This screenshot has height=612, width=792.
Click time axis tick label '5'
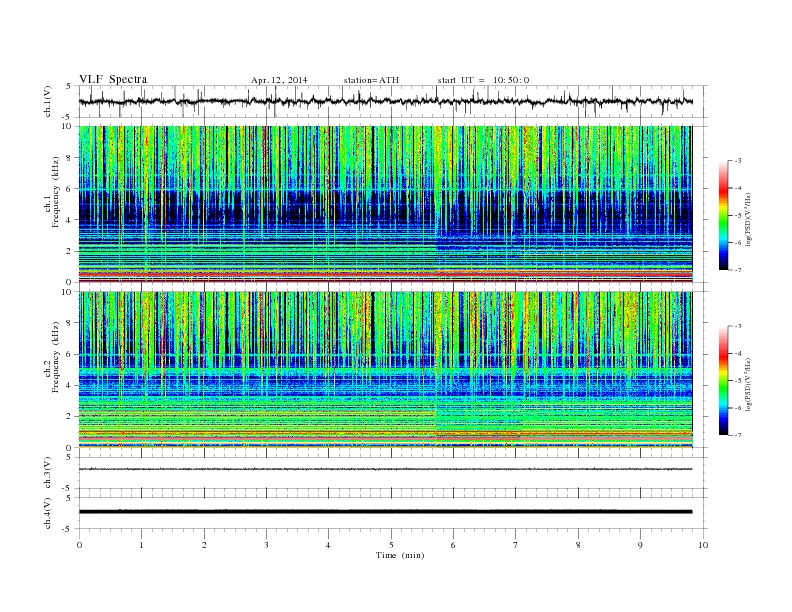coord(391,545)
